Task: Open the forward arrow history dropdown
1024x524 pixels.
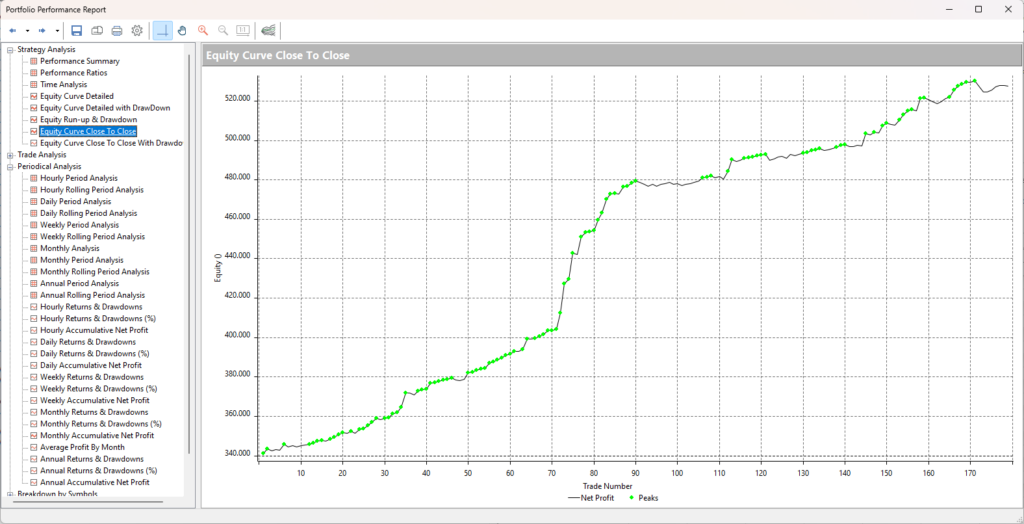Action: [x=58, y=31]
